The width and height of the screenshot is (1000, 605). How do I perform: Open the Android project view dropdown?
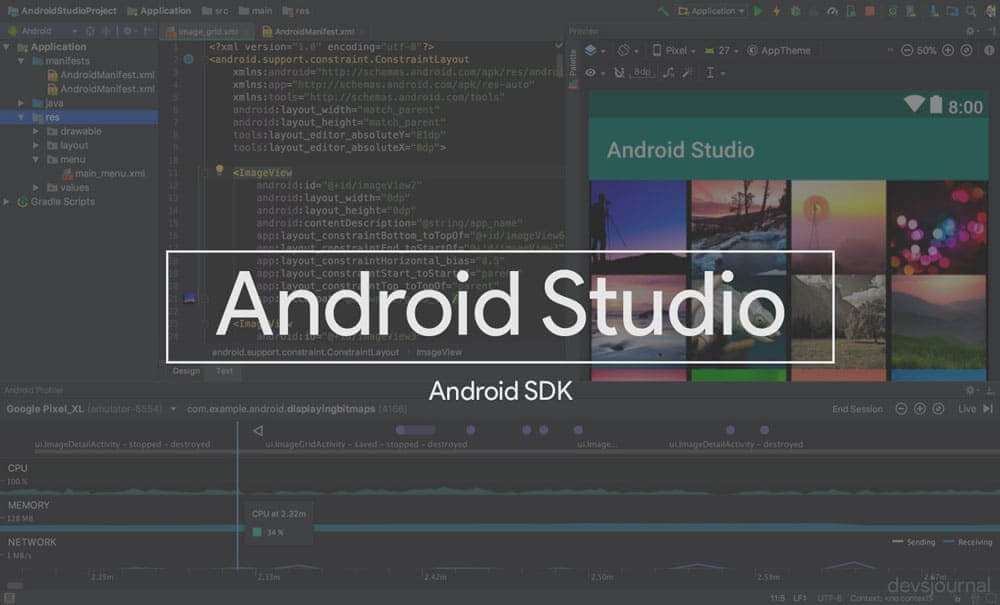(x=42, y=31)
